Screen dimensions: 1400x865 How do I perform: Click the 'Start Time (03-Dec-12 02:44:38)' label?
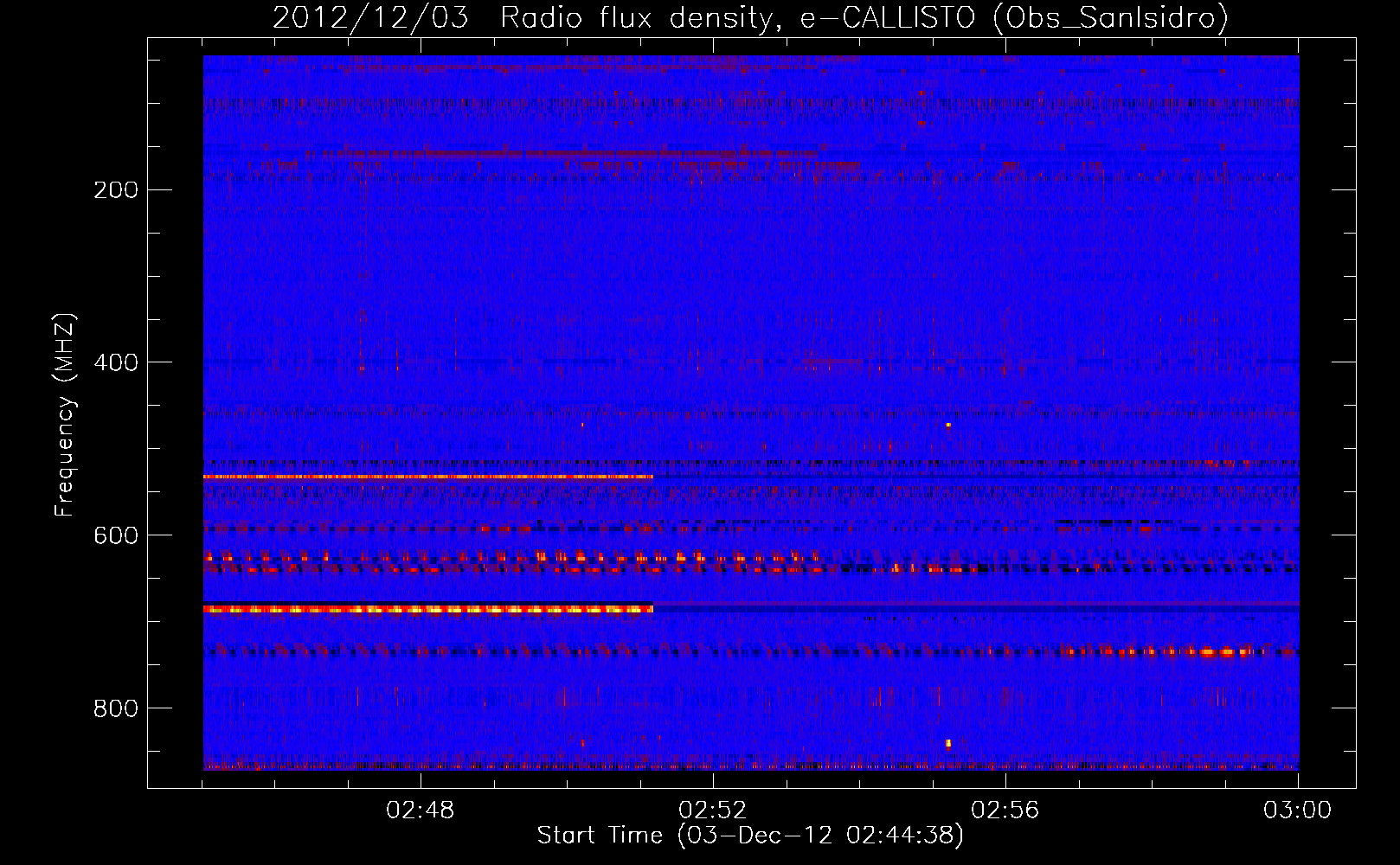(750, 836)
